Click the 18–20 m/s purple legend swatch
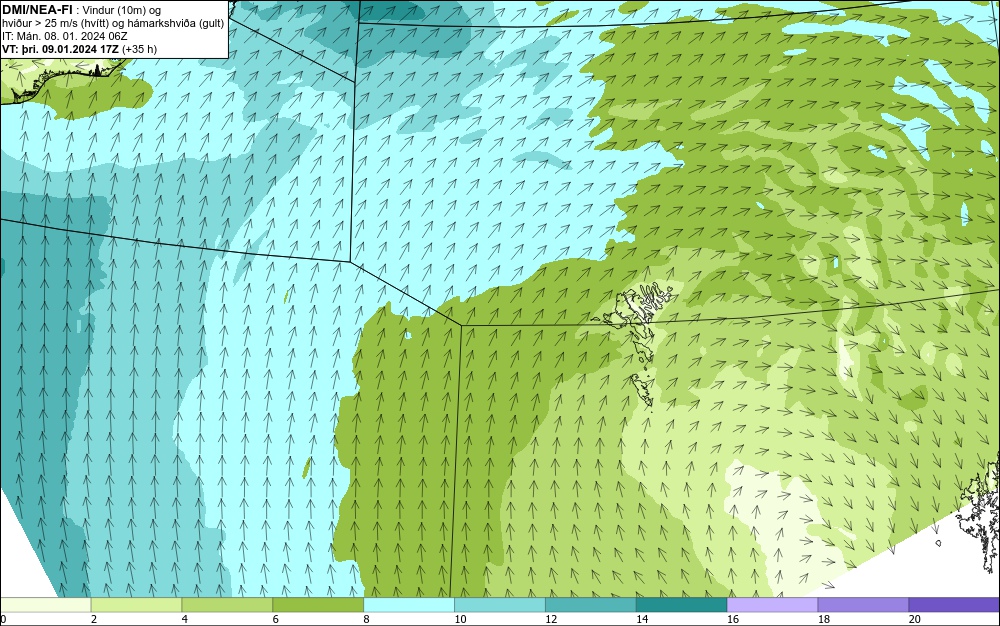 tap(864, 604)
